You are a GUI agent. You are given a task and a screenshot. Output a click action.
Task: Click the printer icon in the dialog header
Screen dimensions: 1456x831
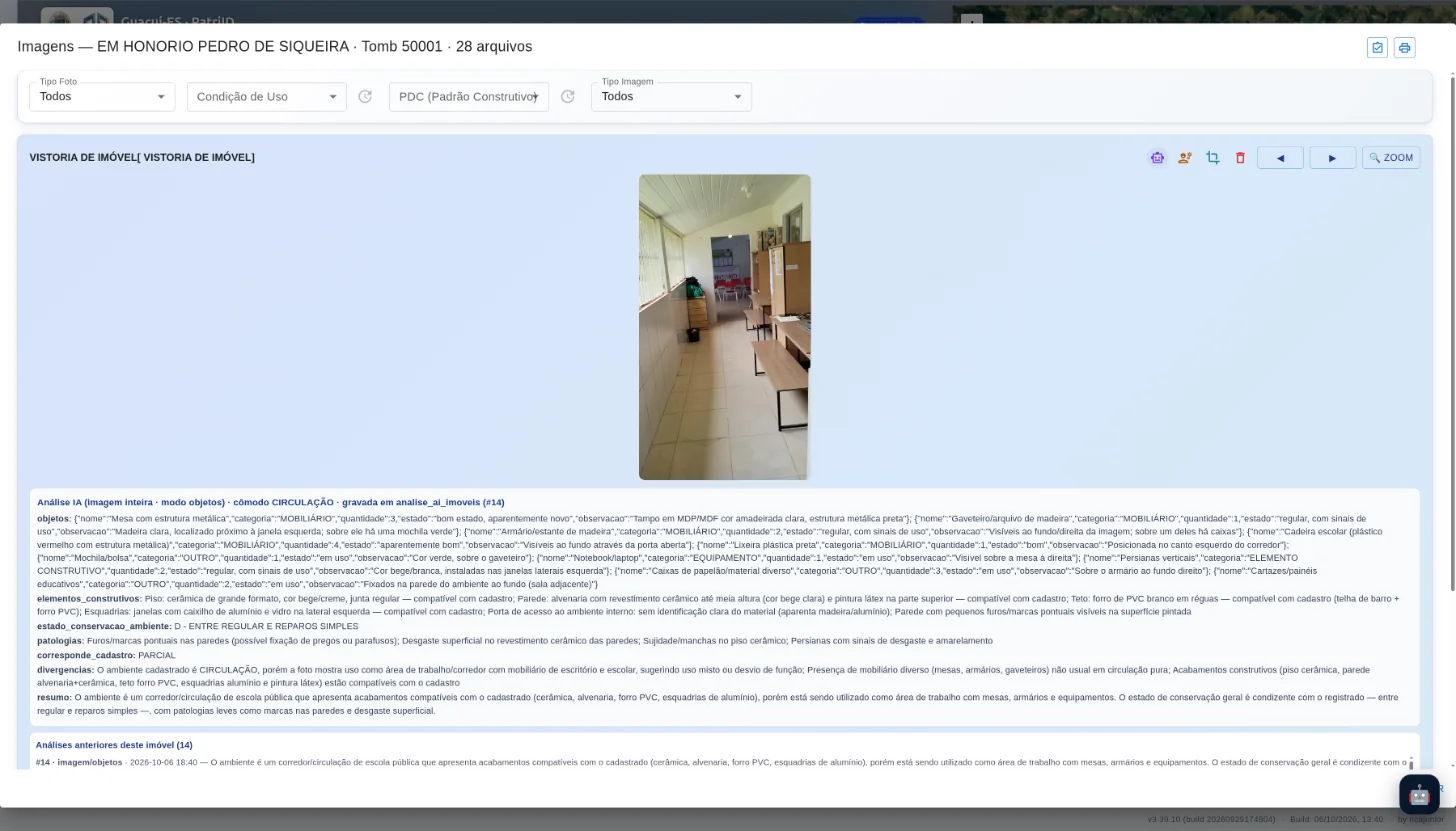[1405, 48]
